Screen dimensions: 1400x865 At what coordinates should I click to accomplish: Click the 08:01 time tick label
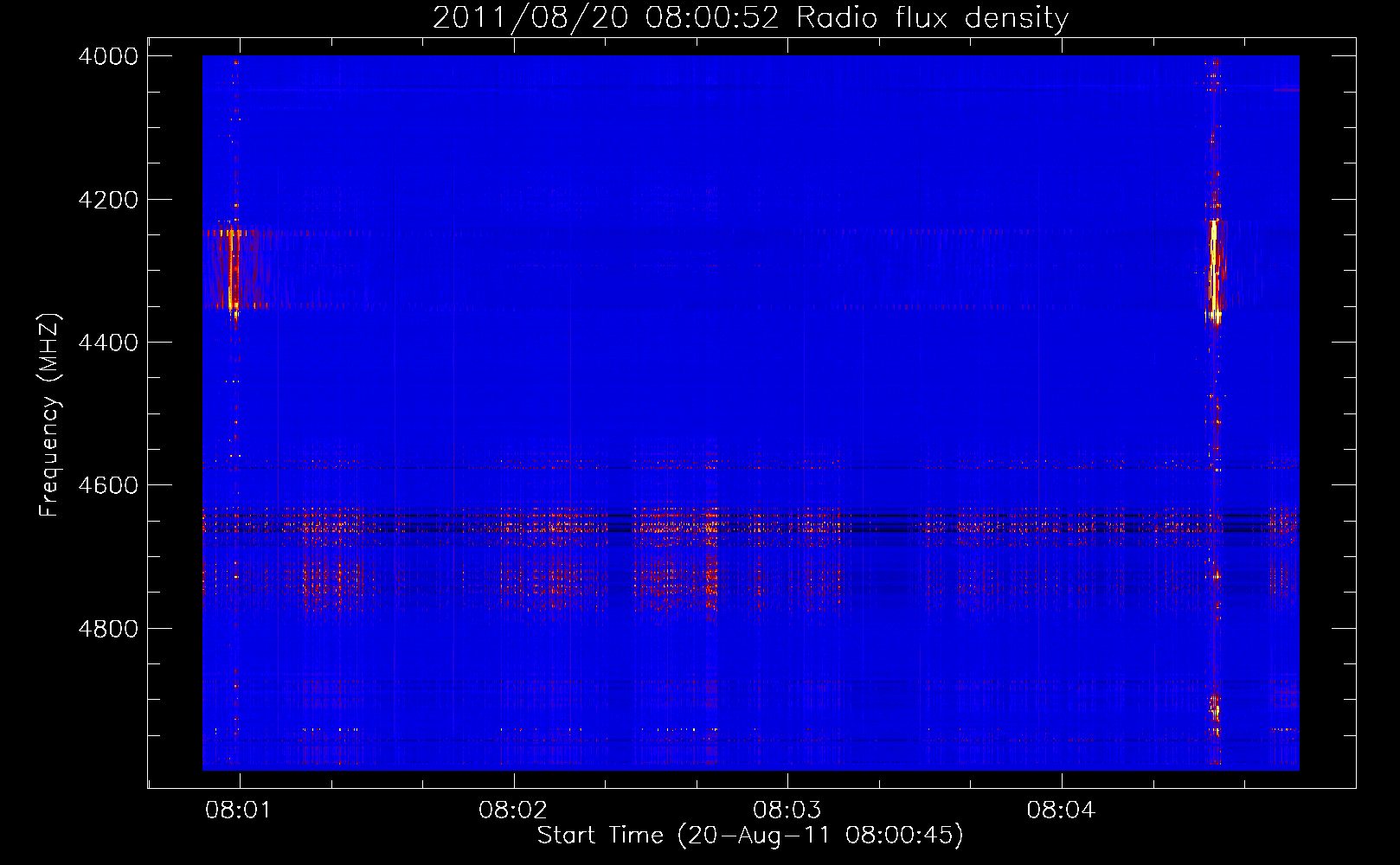tap(240, 811)
